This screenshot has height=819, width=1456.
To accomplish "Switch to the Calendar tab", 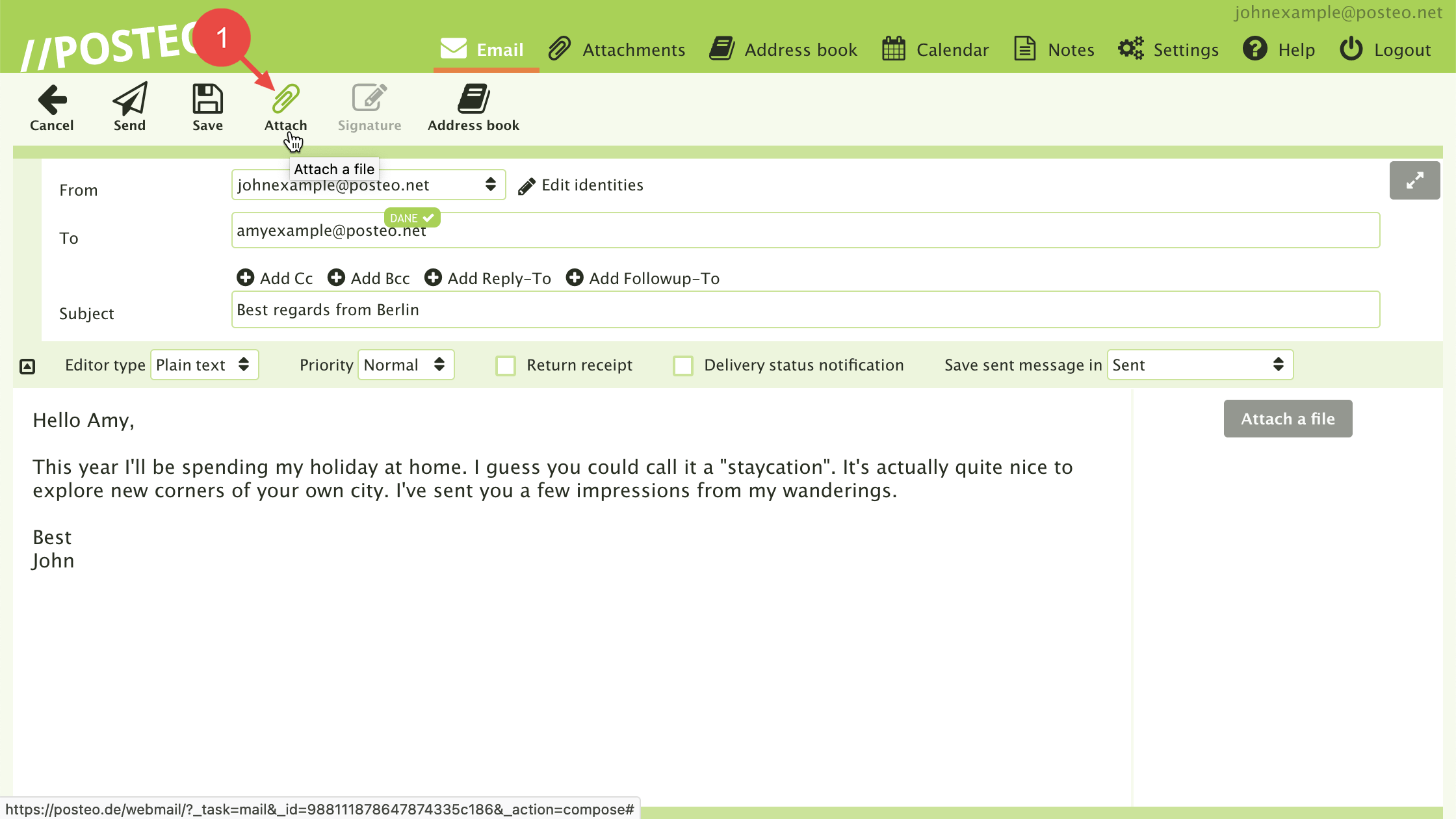I will click(x=935, y=49).
